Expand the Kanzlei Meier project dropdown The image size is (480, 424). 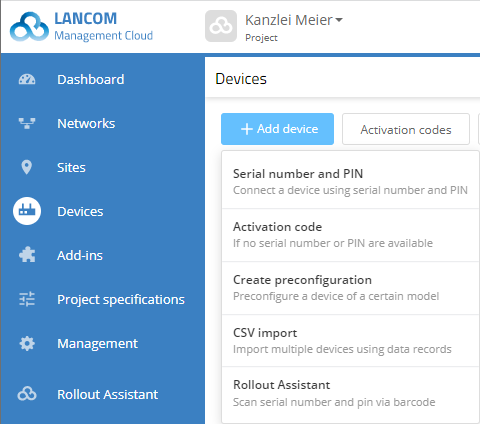tap(294, 20)
